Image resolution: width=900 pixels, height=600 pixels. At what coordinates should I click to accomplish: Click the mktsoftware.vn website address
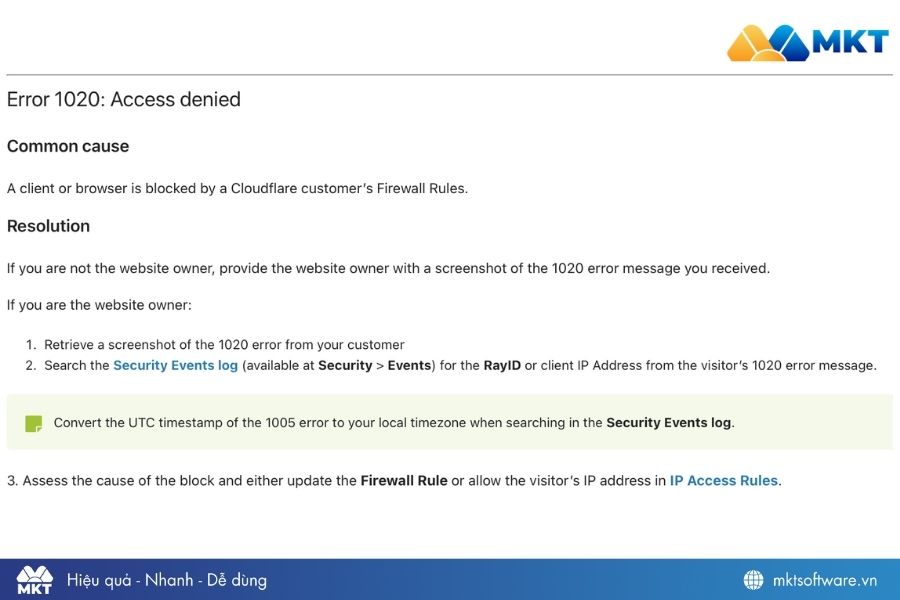(x=825, y=580)
